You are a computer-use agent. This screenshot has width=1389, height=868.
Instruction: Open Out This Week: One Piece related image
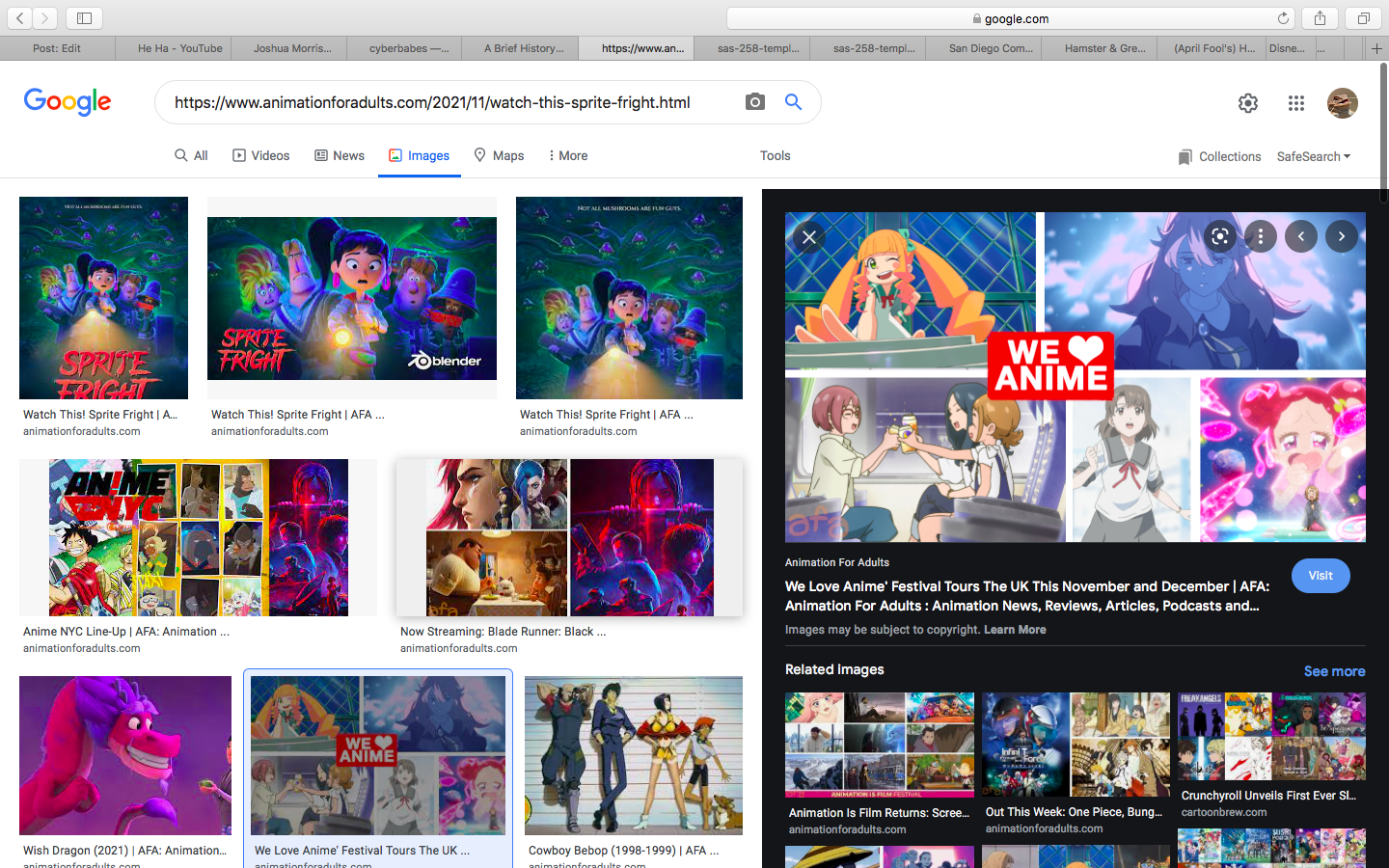click(1076, 745)
